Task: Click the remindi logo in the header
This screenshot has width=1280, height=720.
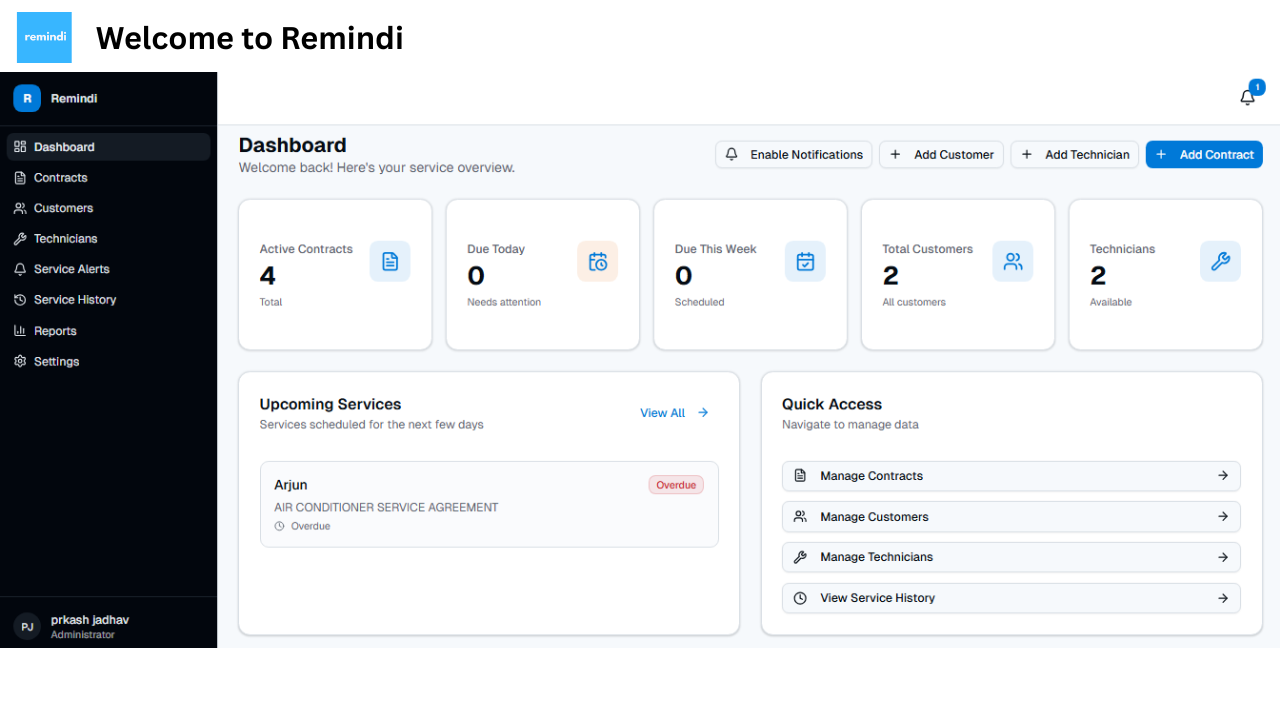Action: pyautogui.click(x=45, y=37)
